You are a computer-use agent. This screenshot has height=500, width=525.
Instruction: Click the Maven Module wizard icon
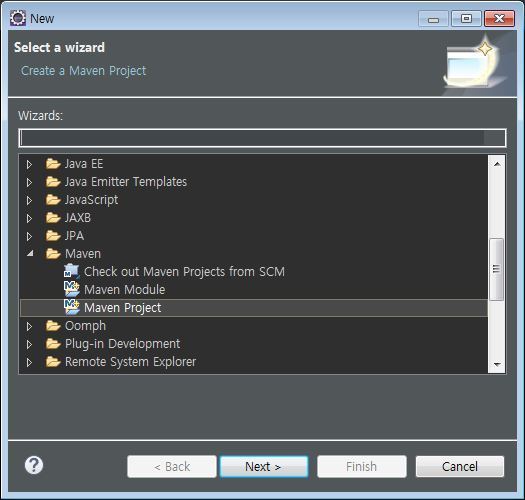click(x=72, y=289)
